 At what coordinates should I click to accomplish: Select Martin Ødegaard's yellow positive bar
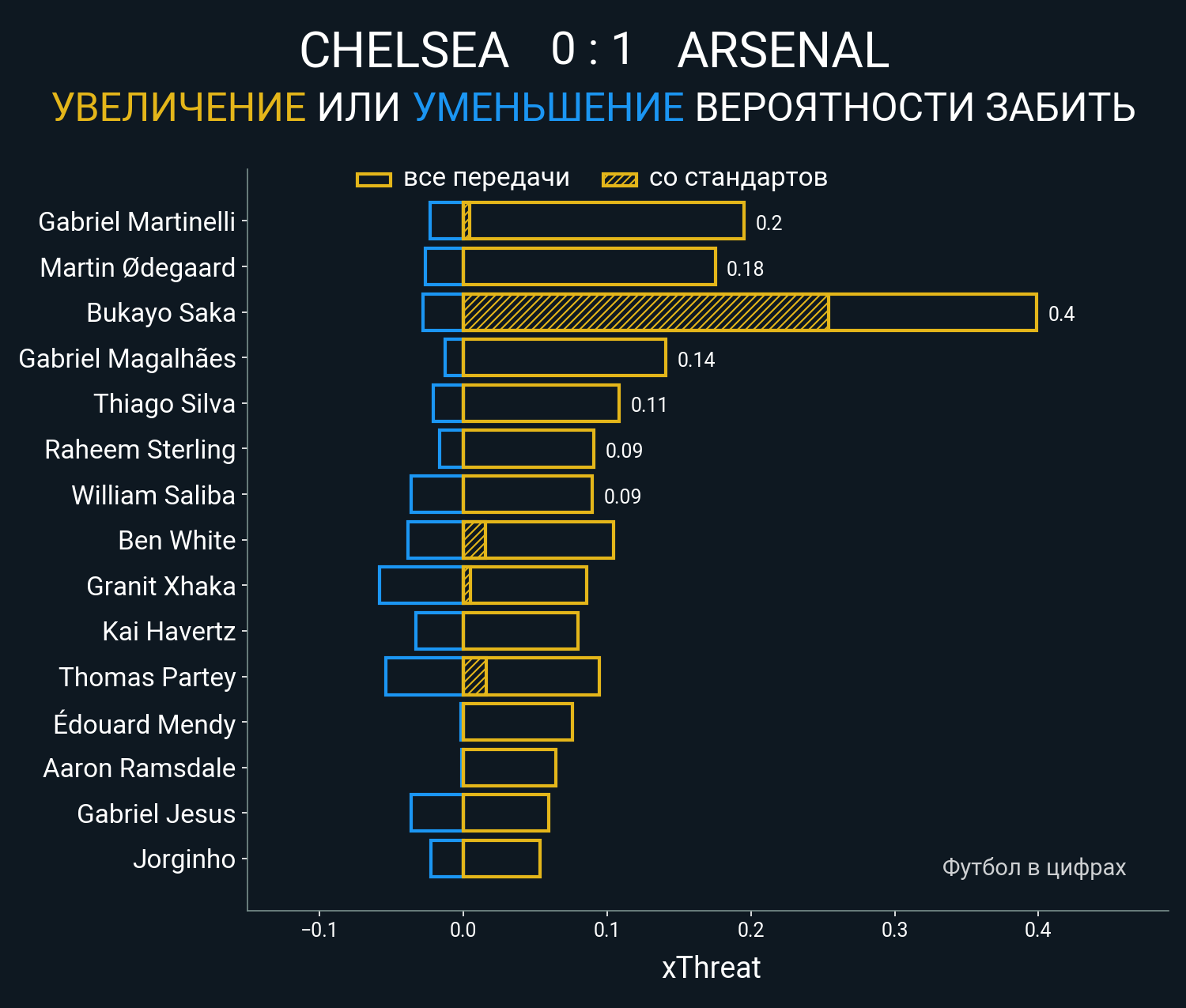(589, 266)
